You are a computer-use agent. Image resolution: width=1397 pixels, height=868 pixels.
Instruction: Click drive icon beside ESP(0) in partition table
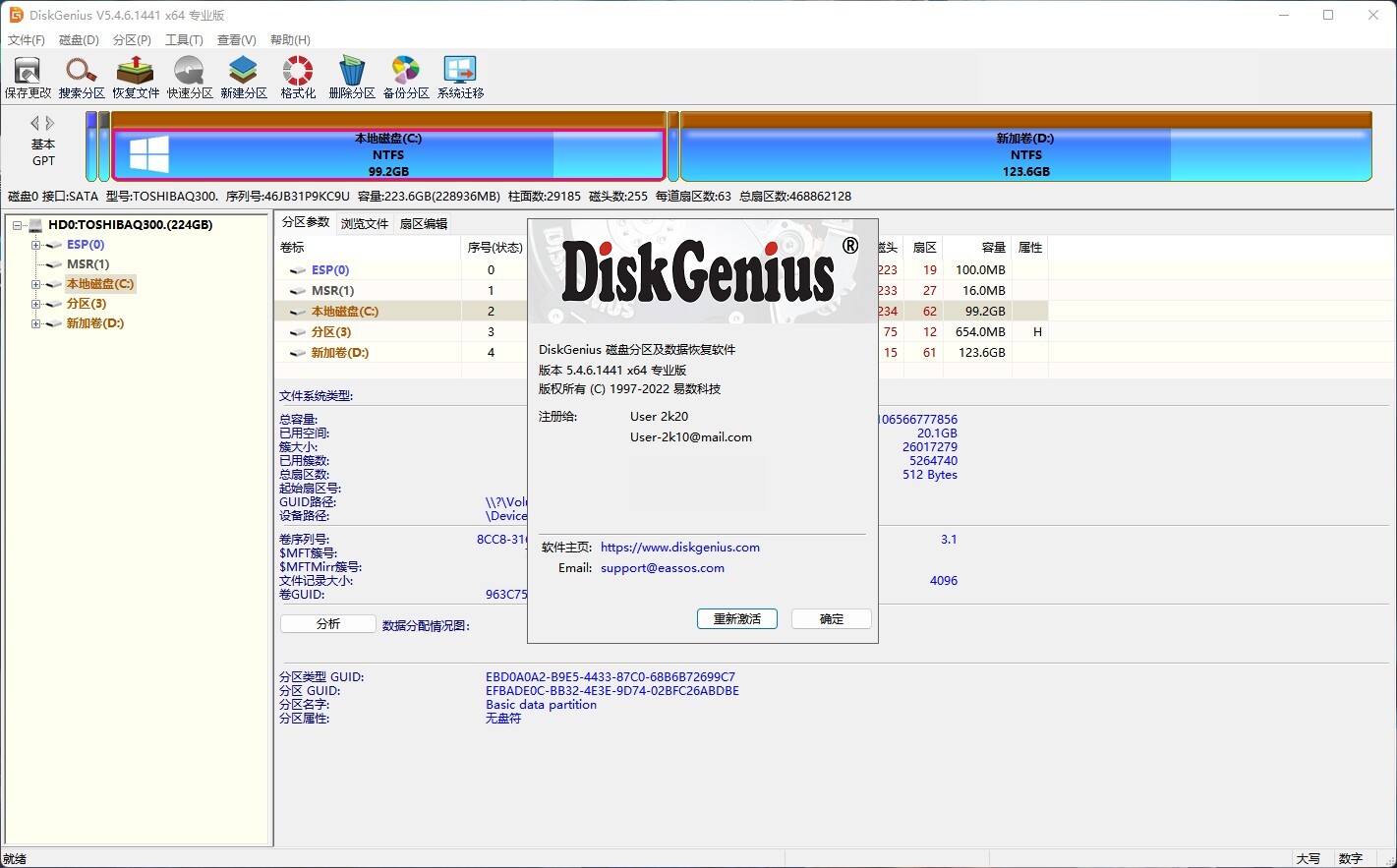[298, 270]
